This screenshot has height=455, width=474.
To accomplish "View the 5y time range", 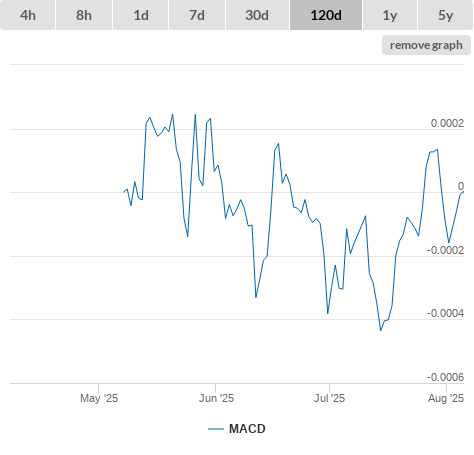I will point(445,15).
